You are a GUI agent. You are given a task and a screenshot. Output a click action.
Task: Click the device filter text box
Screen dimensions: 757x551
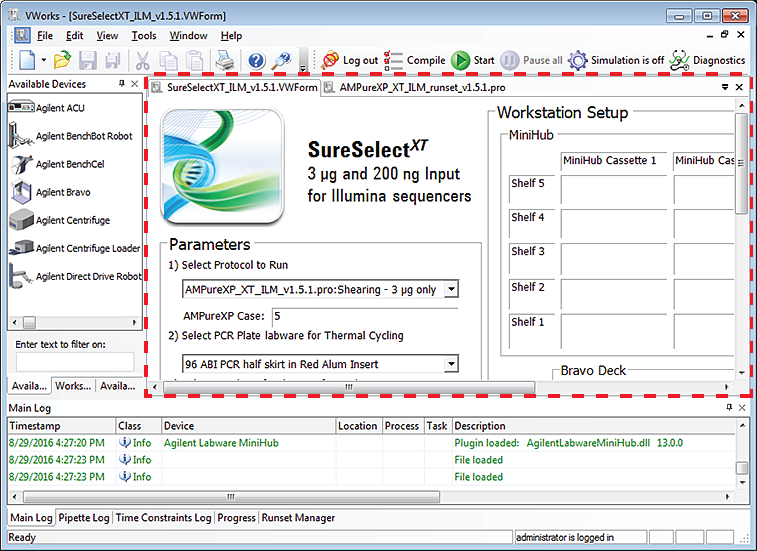(x=74, y=361)
